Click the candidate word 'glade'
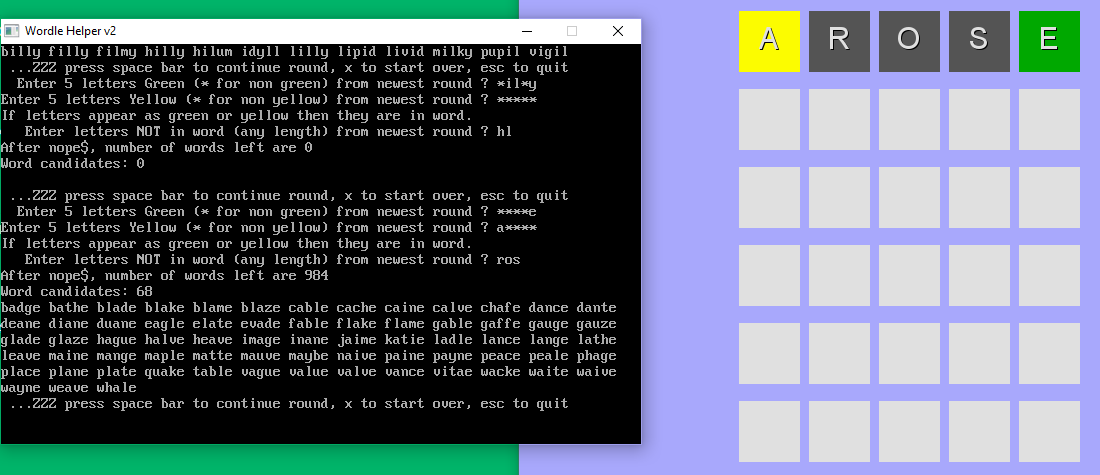Viewport: 1100px width, 475px height. point(20,340)
